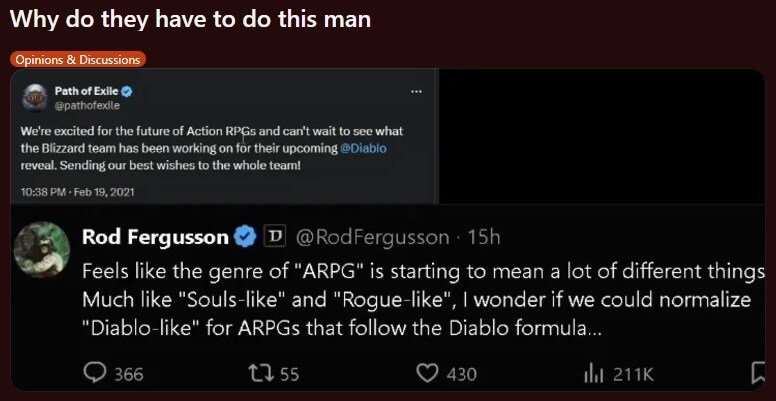Screen dimensions: 776x401
Task: Bookmark Rod Fergusson's tweet
Action: [x=757, y=374]
